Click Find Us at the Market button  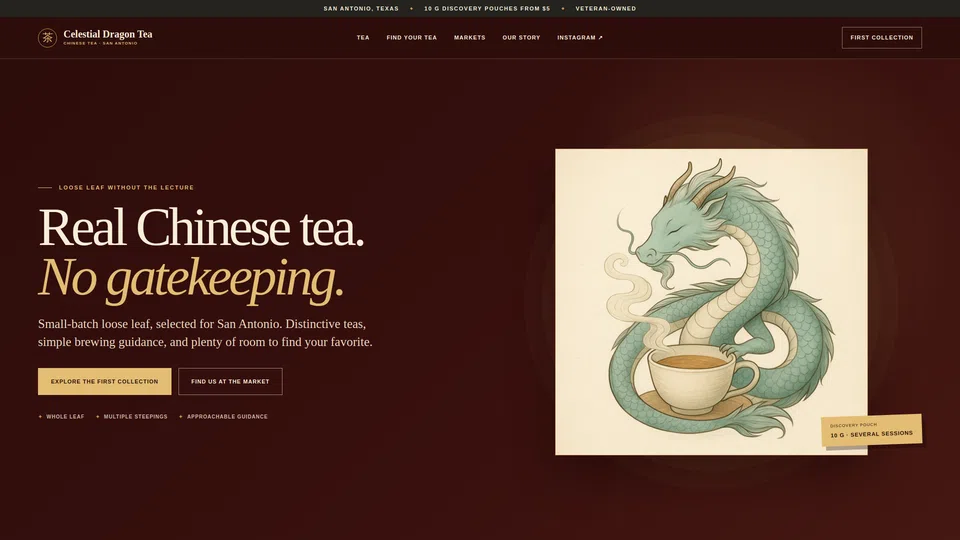tap(230, 381)
